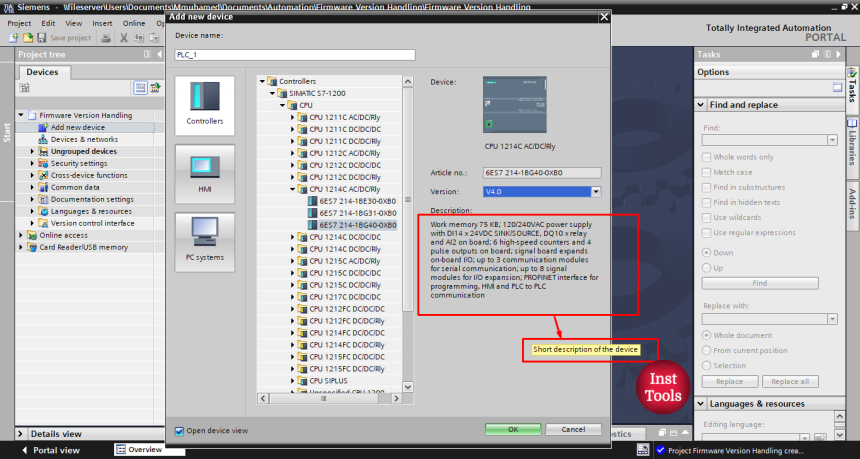Open the Edit menu

pyautogui.click(x=48, y=24)
